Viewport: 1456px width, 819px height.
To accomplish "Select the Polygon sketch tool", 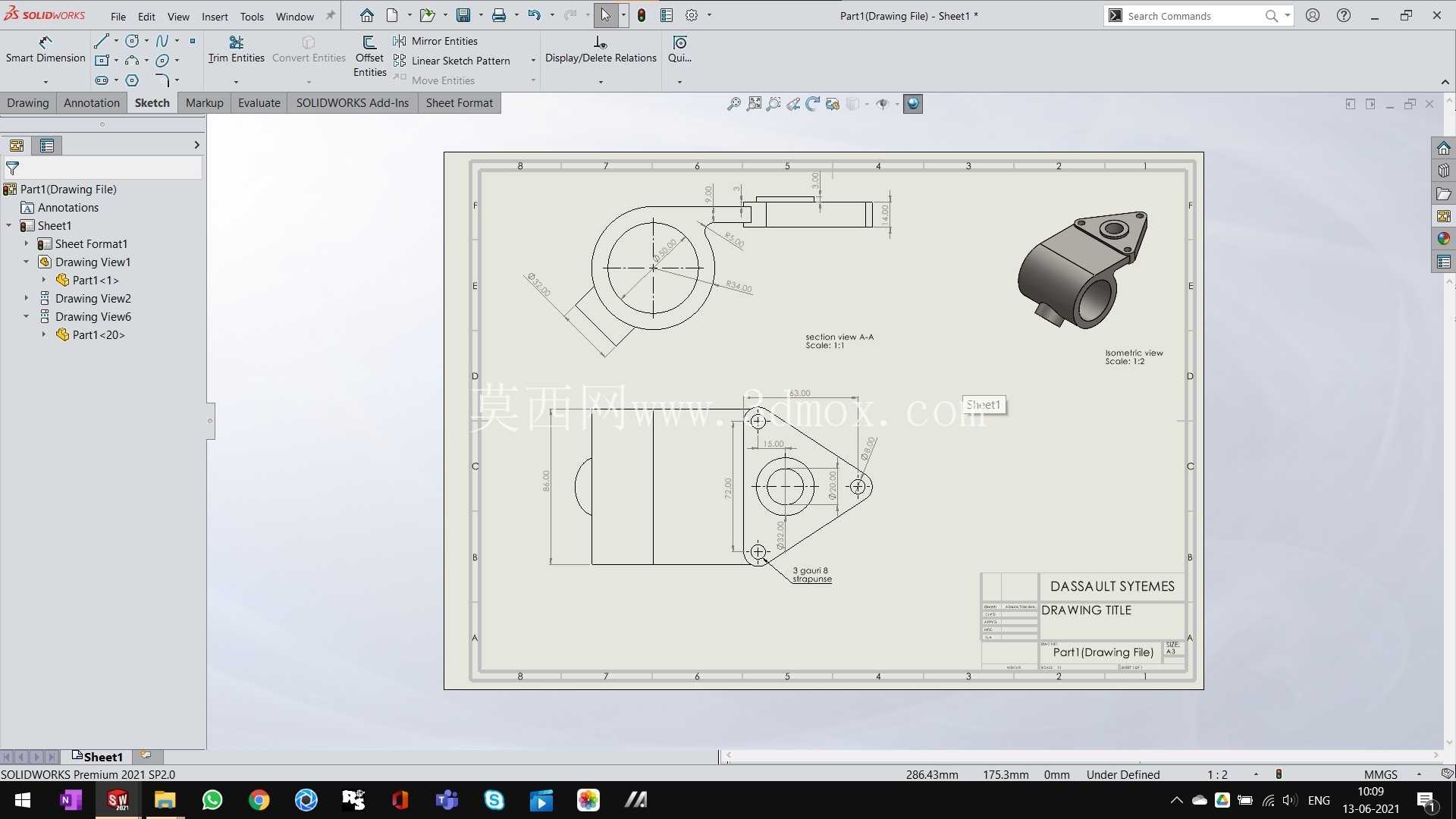I will click(132, 80).
